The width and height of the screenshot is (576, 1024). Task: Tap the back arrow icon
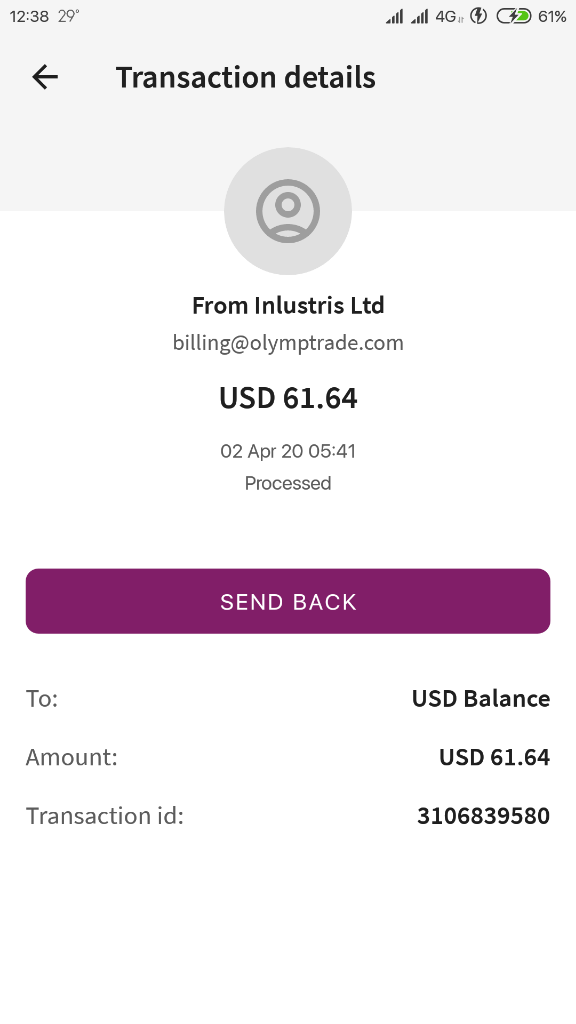click(x=45, y=77)
